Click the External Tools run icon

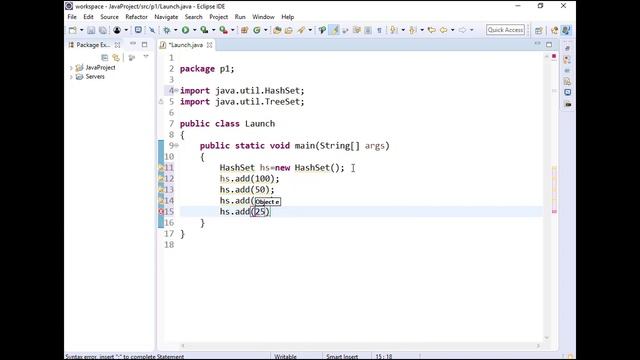[223, 30]
